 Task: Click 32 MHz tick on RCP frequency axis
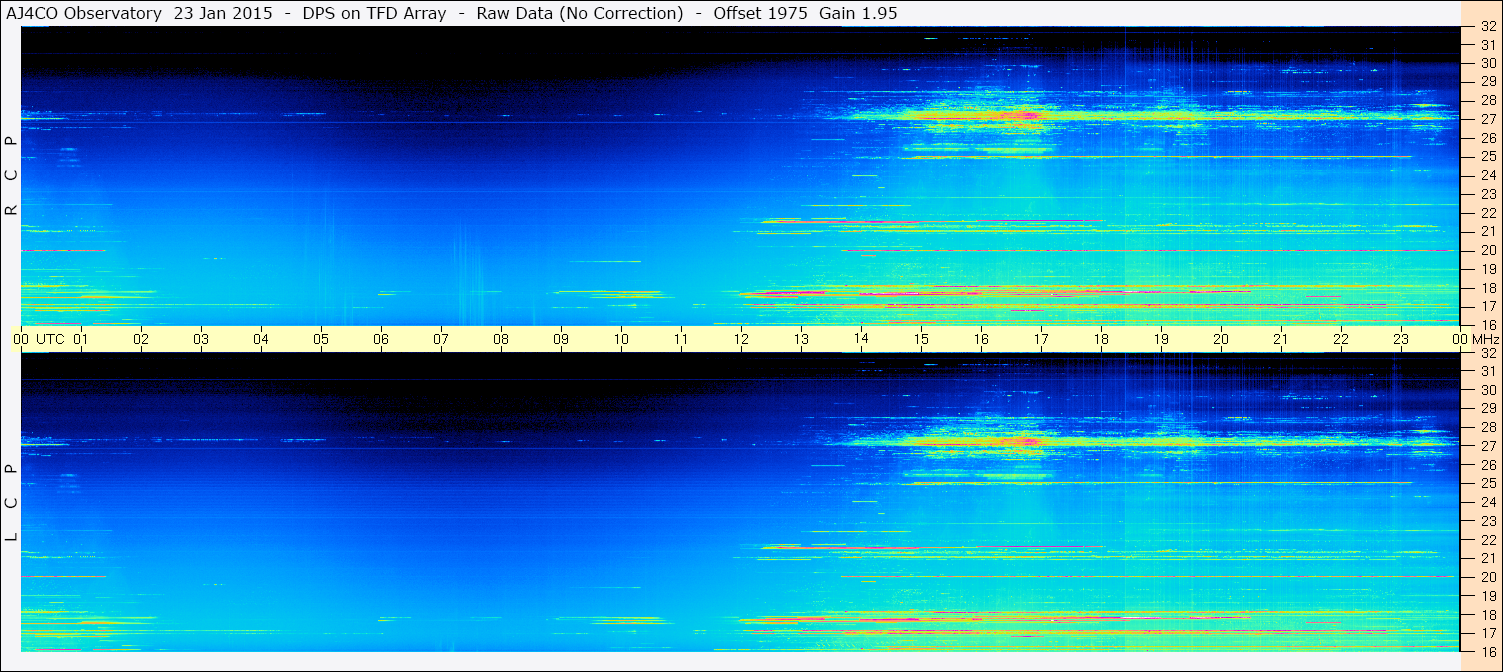click(x=1488, y=26)
